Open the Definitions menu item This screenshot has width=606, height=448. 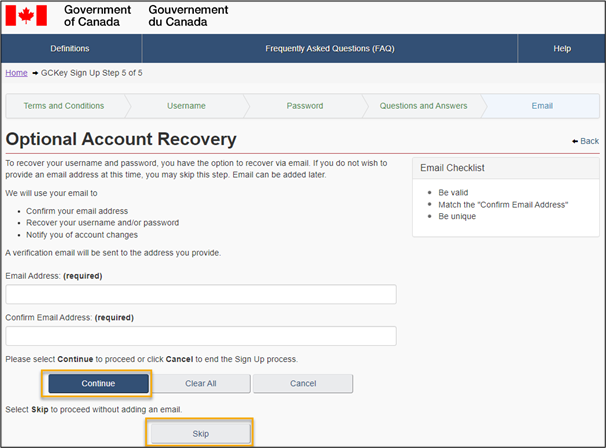coord(70,48)
